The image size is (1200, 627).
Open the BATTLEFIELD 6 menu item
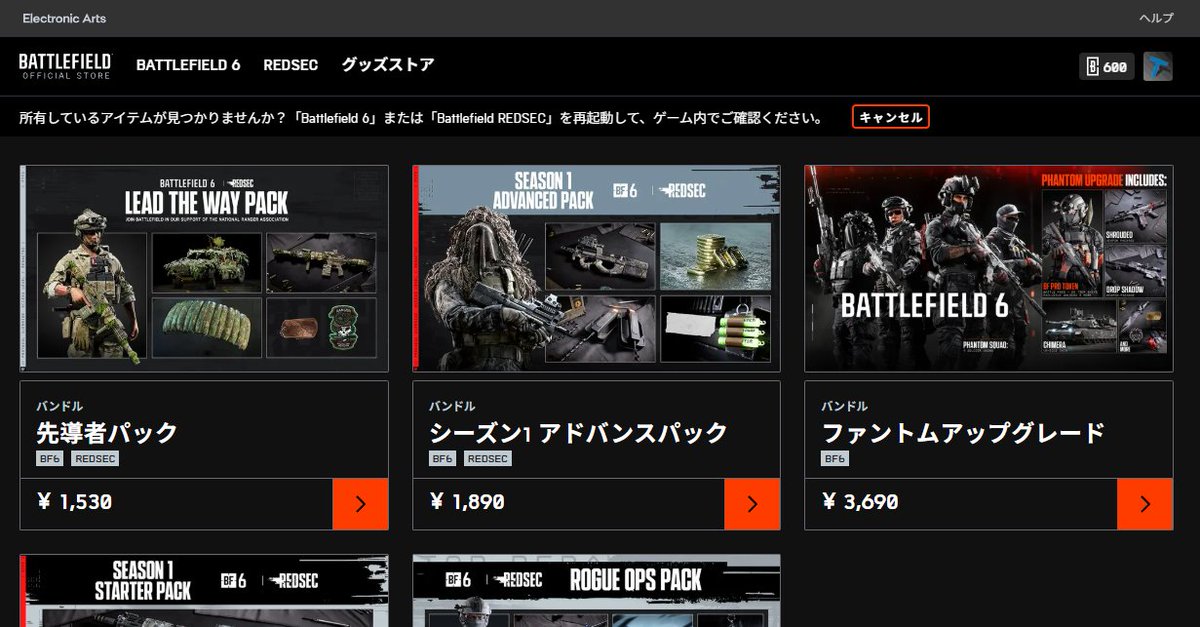click(188, 65)
